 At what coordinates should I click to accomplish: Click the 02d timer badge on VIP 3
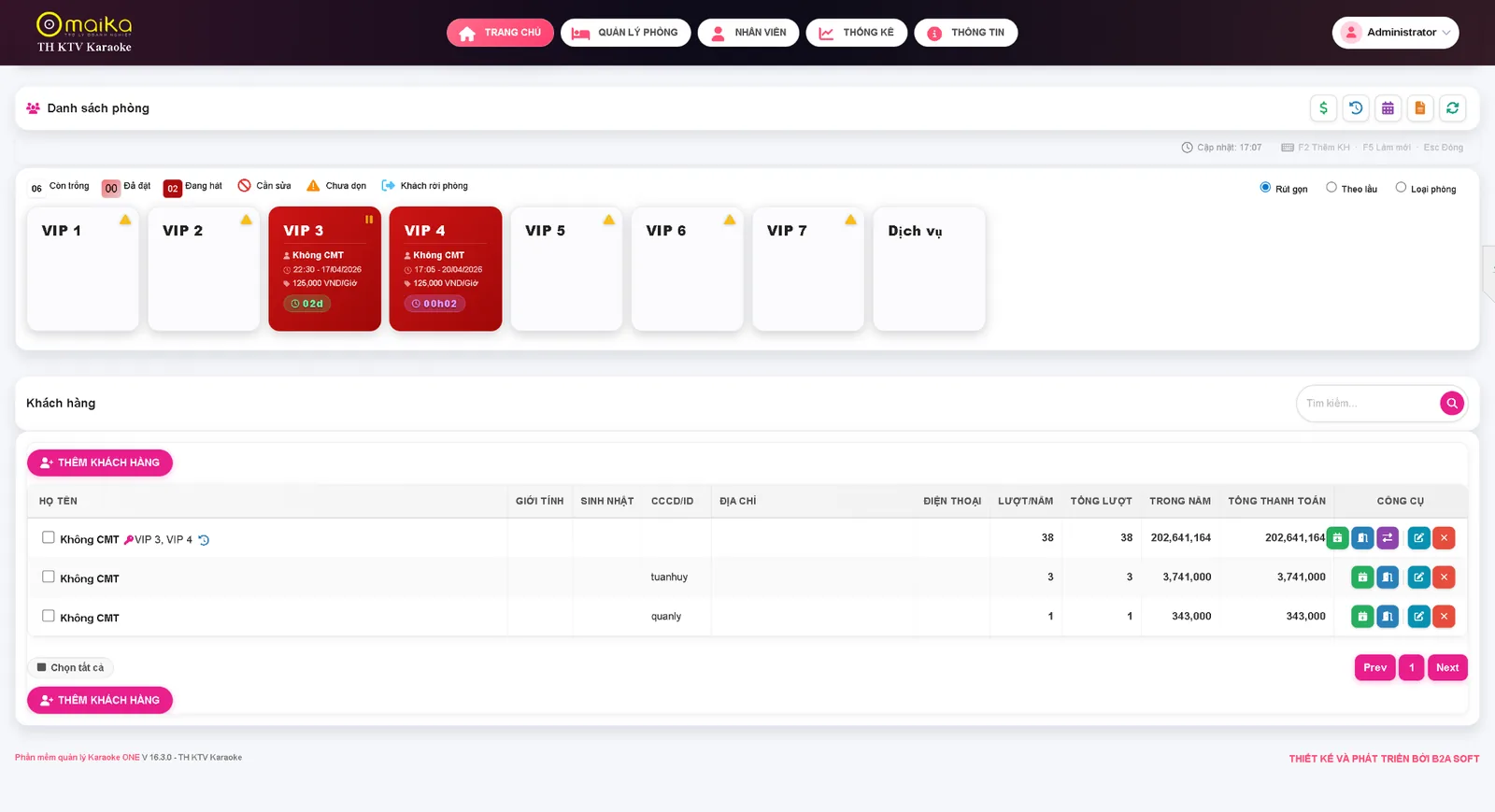(307, 304)
